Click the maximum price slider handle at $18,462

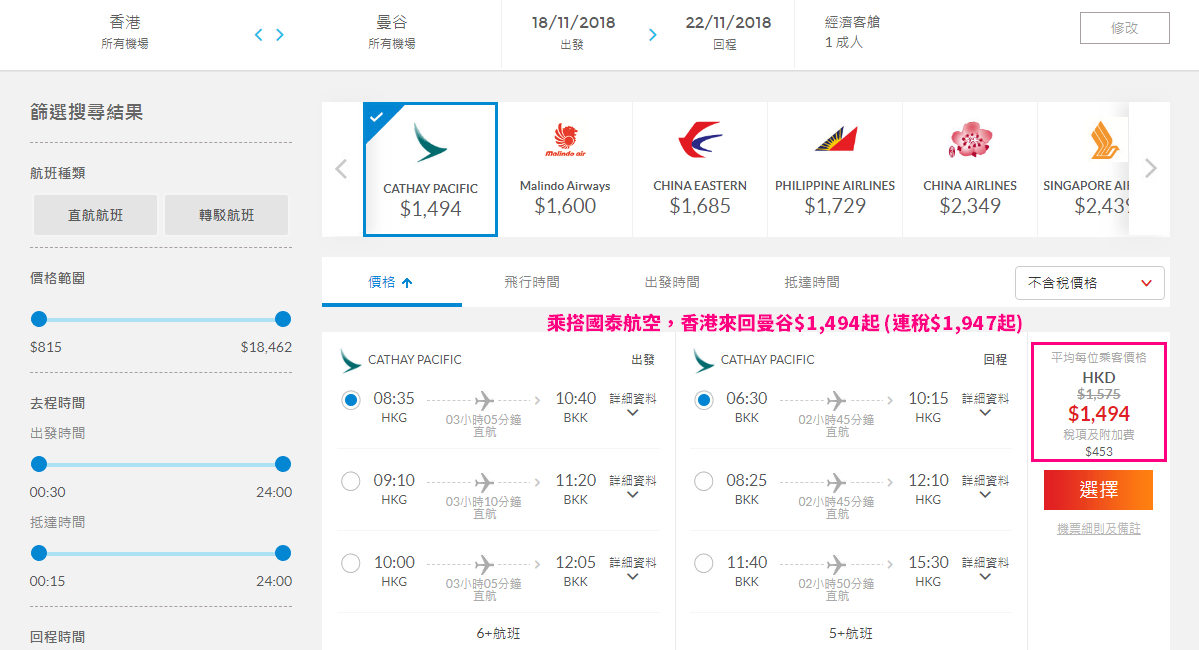pos(283,319)
